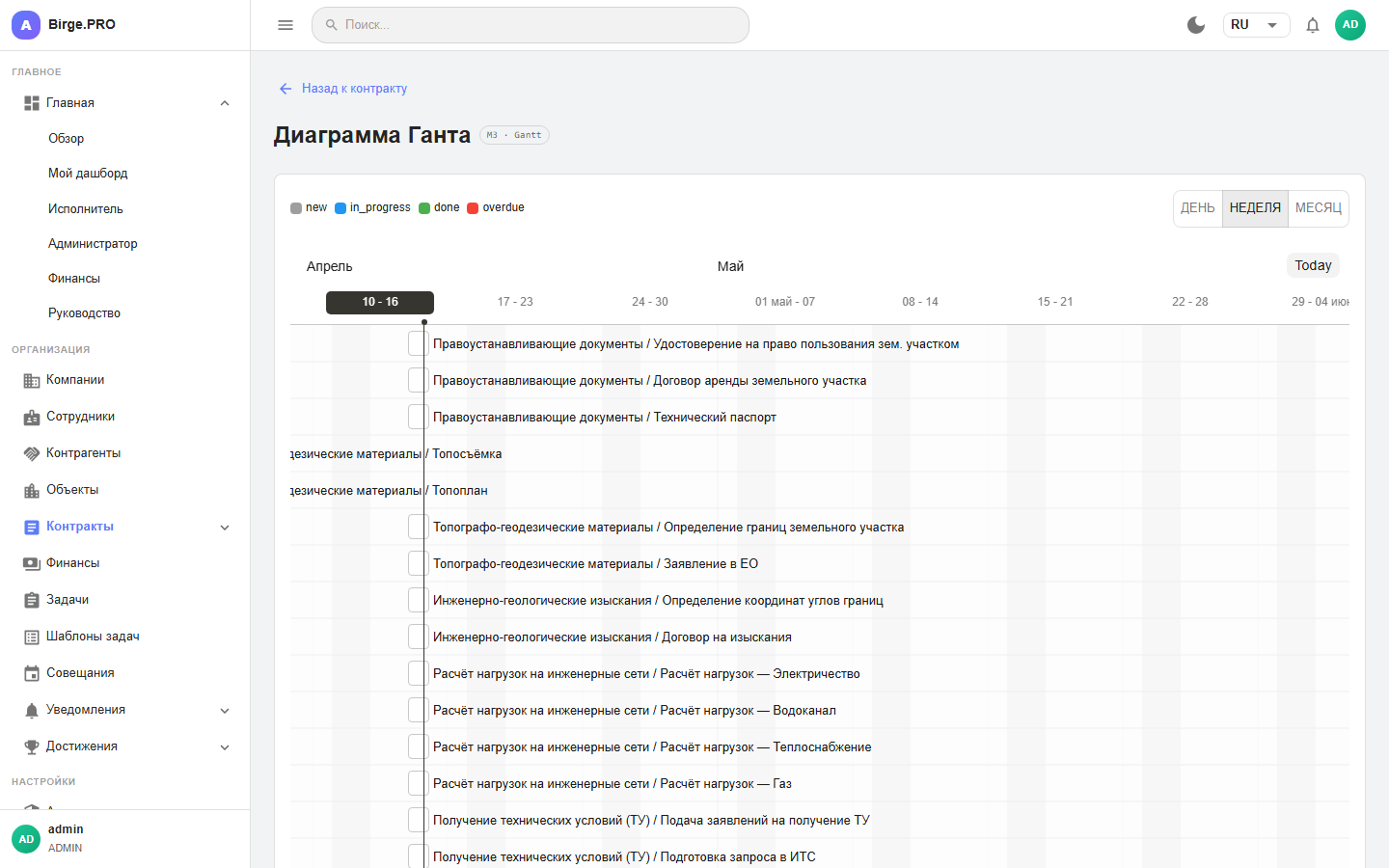Open the Объекты section from the sidebar
The height and width of the screenshot is (868, 1389).
coord(72,489)
